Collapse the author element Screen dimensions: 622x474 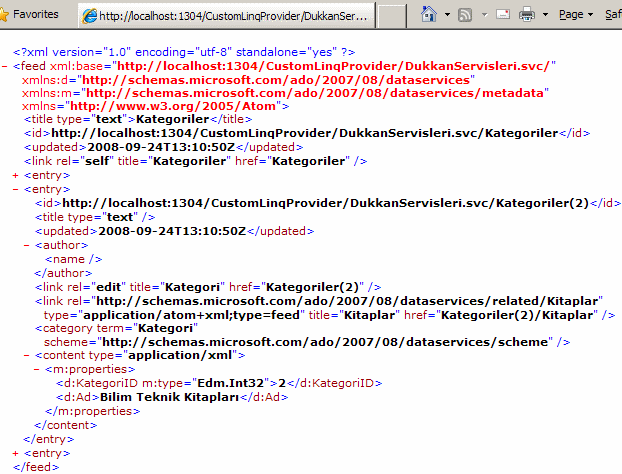pos(28,244)
